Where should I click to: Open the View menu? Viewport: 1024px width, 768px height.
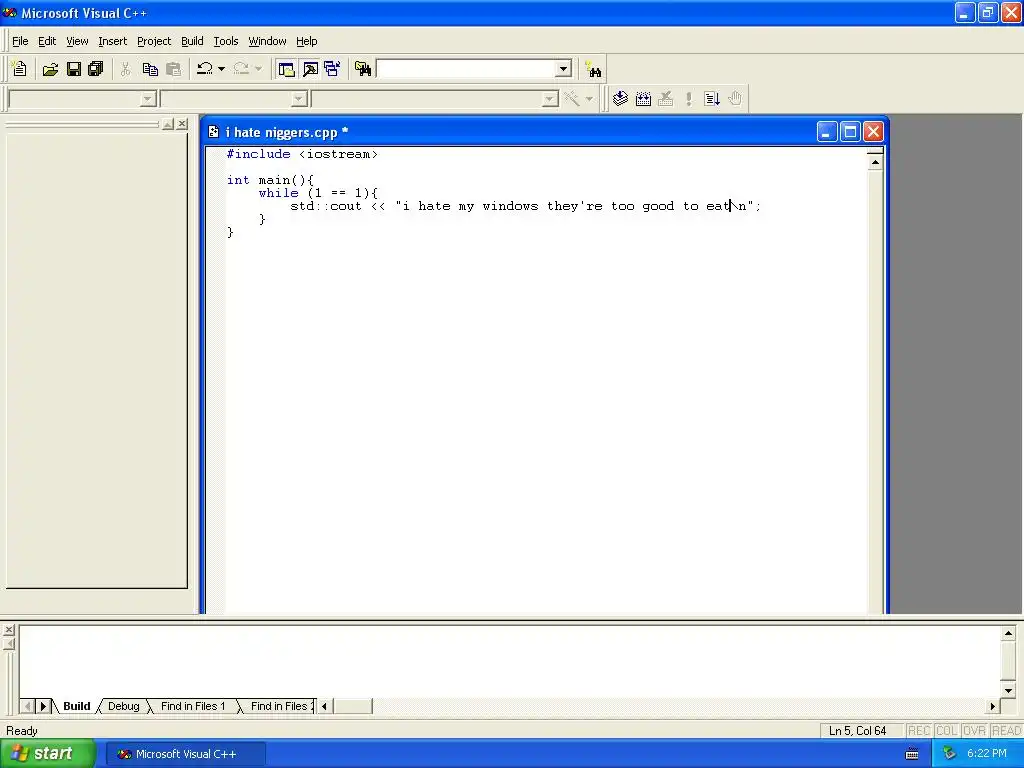coord(77,41)
